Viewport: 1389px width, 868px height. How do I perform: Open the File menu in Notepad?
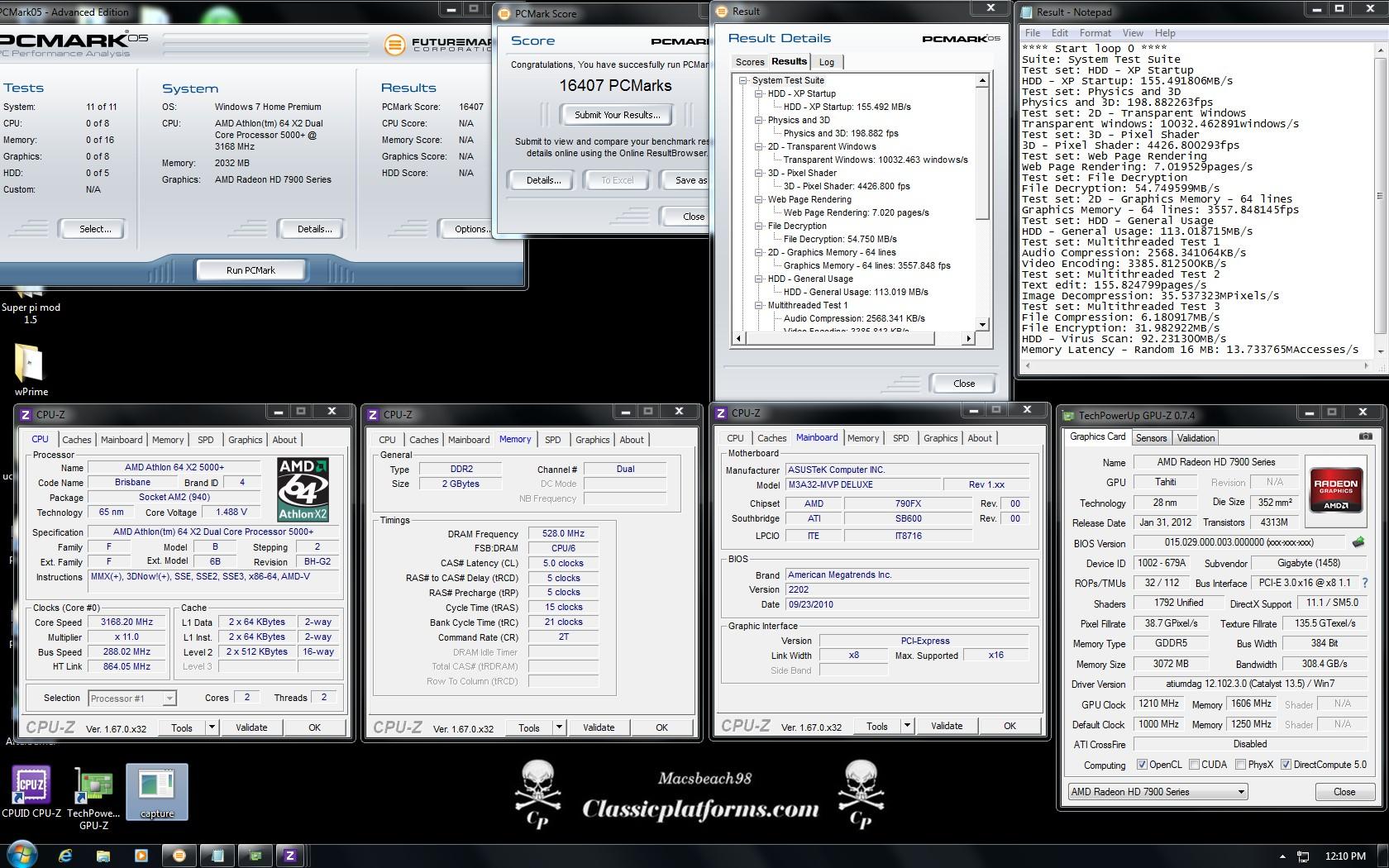(1033, 33)
